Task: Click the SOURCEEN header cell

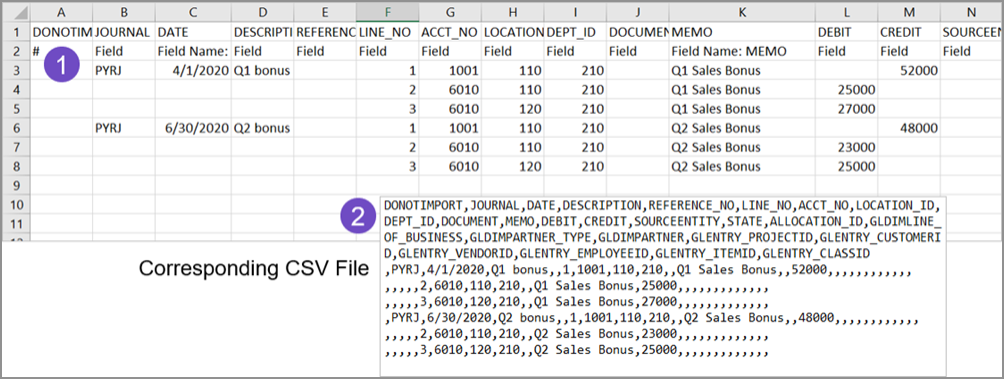Action: [972, 31]
